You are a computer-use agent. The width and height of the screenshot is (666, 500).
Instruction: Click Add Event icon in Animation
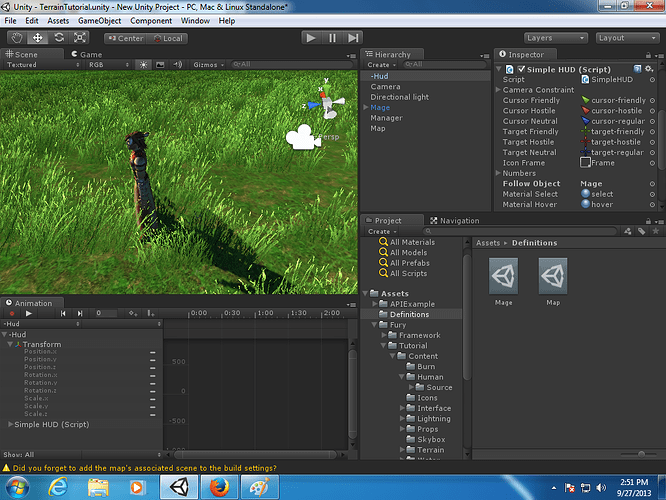pos(150,314)
